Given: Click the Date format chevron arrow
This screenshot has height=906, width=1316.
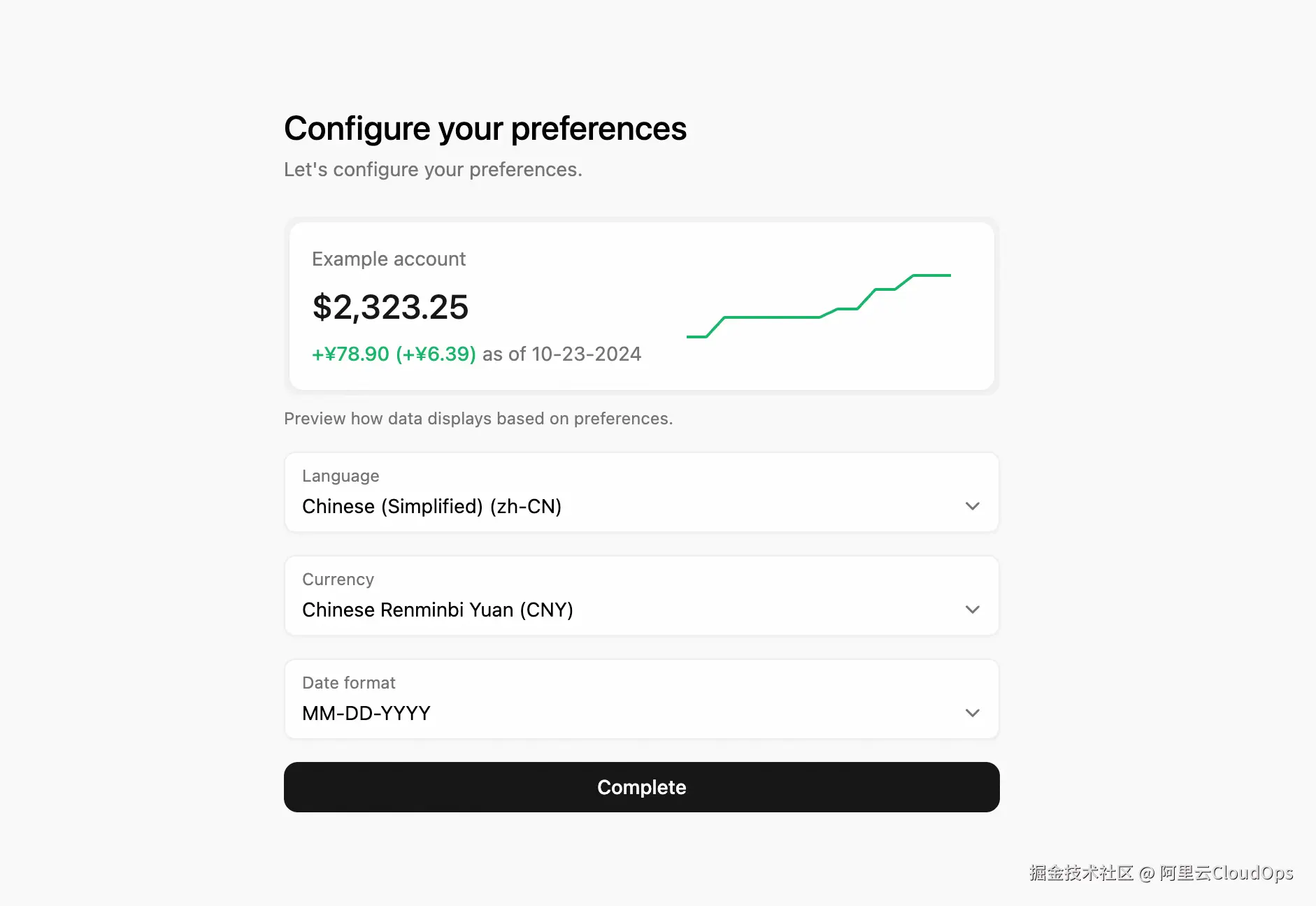Looking at the screenshot, I should pyautogui.click(x=972, y=713).
